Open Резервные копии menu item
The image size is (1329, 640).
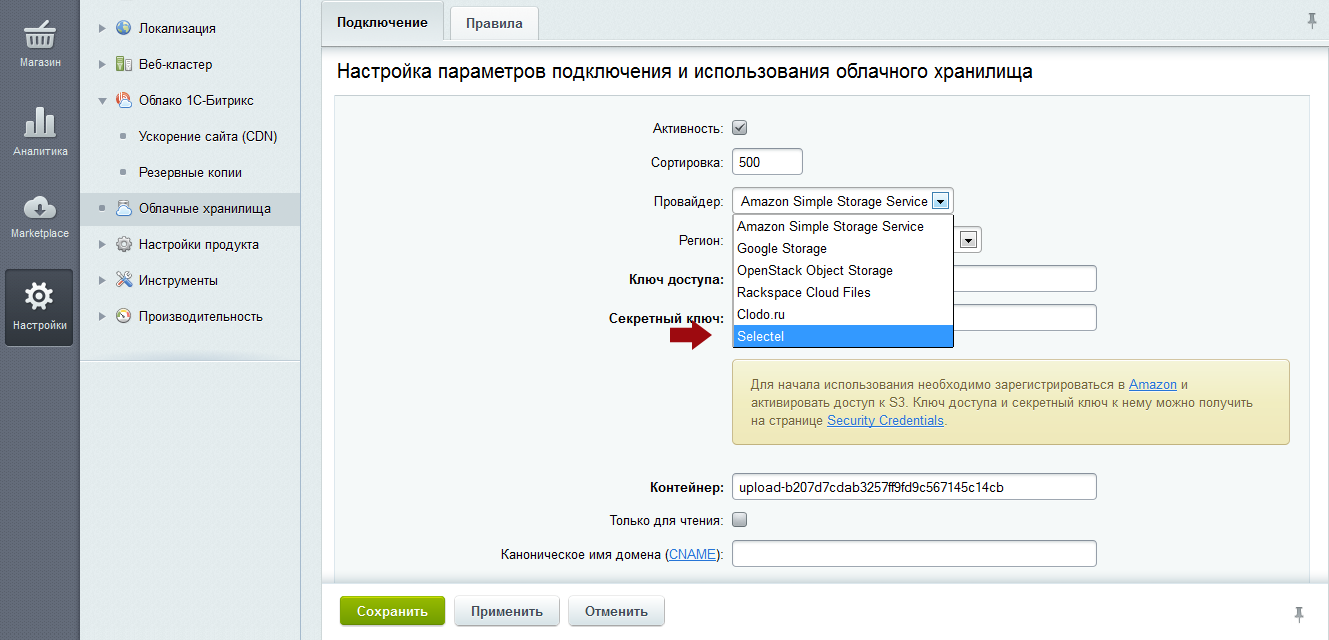coord(190,172)
